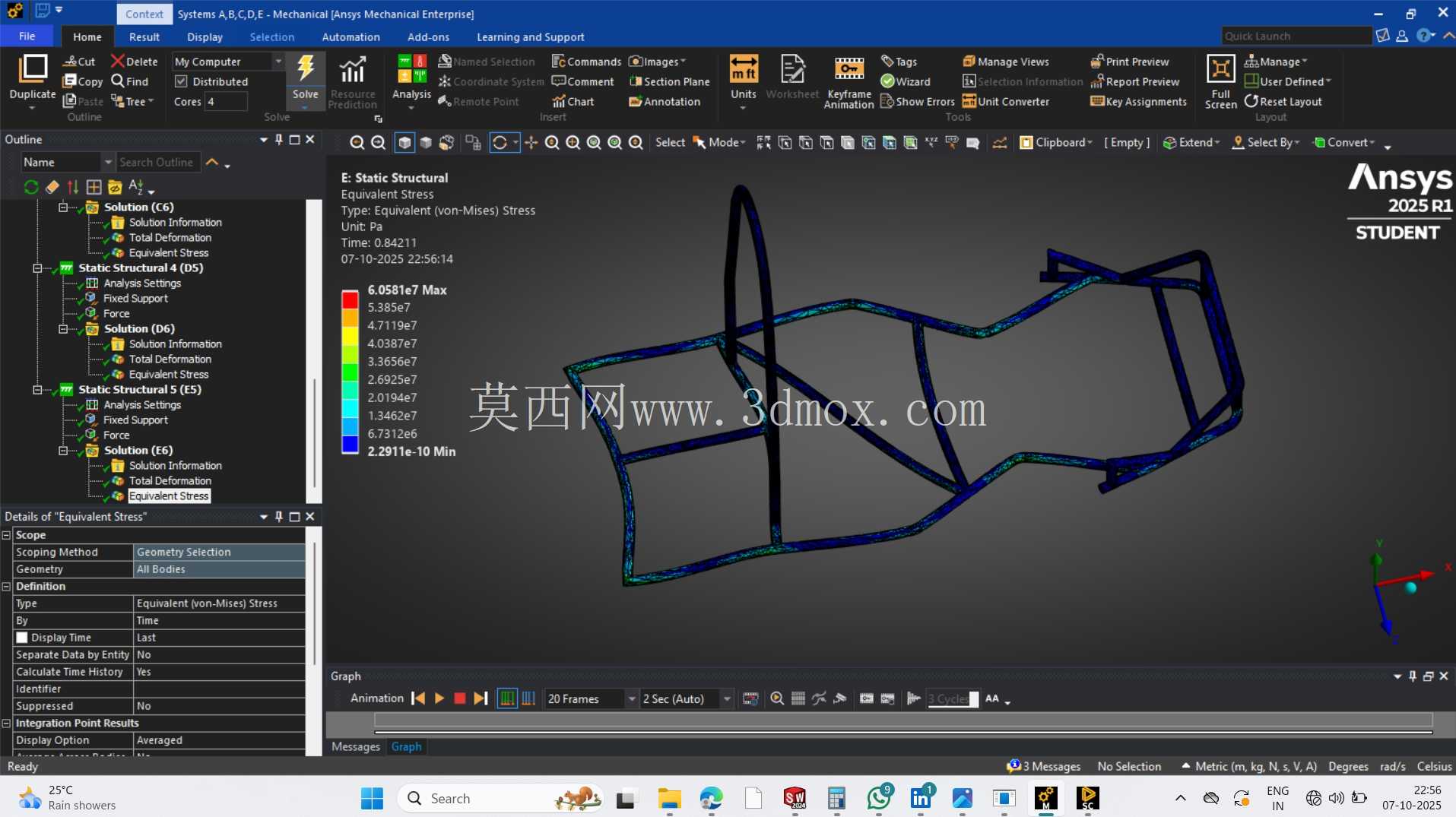Click the Find button
This screenshot has height=817, width=1456.
tap(129, 81)
